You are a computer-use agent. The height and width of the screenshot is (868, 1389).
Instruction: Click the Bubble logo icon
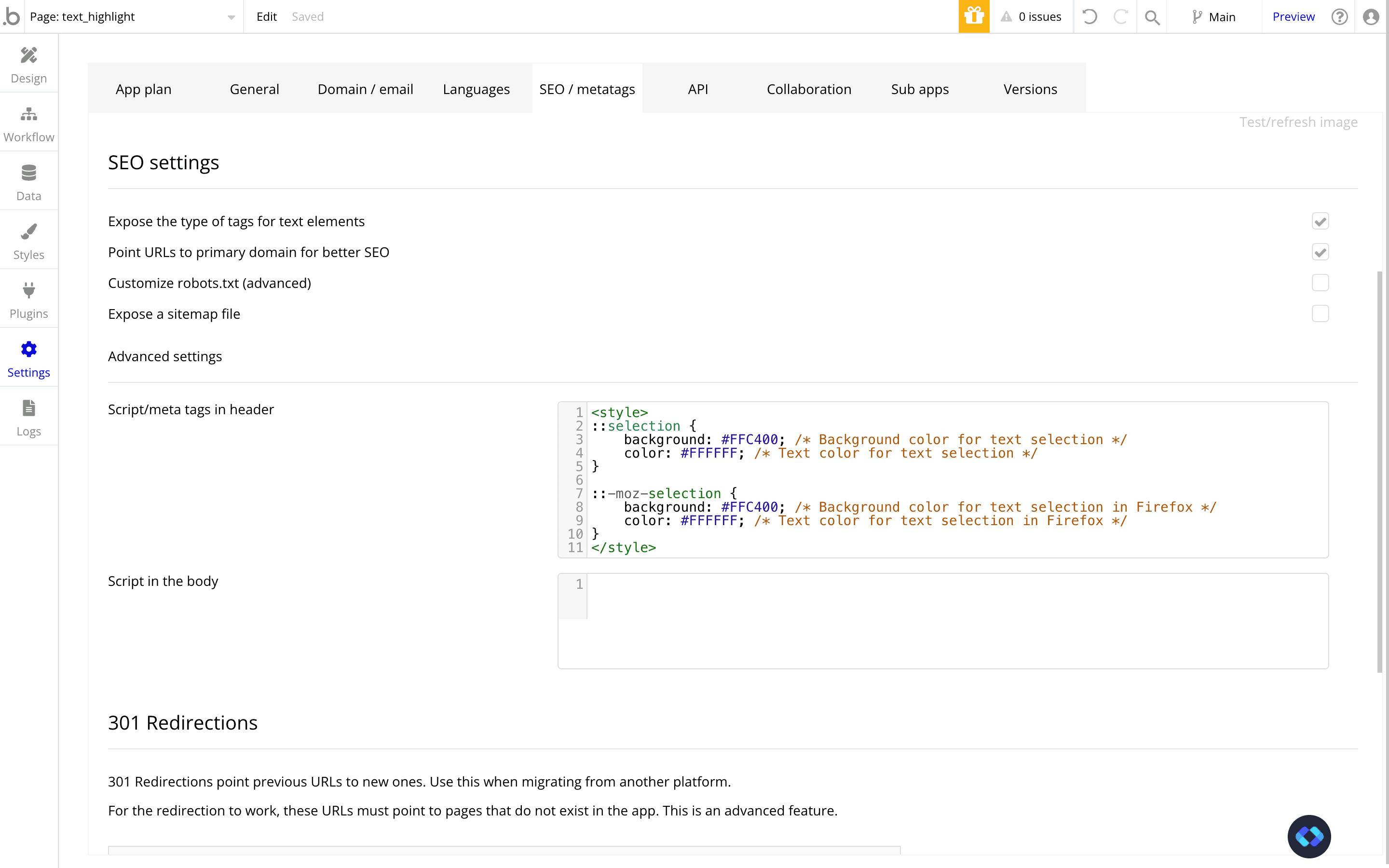coord(12,17)
